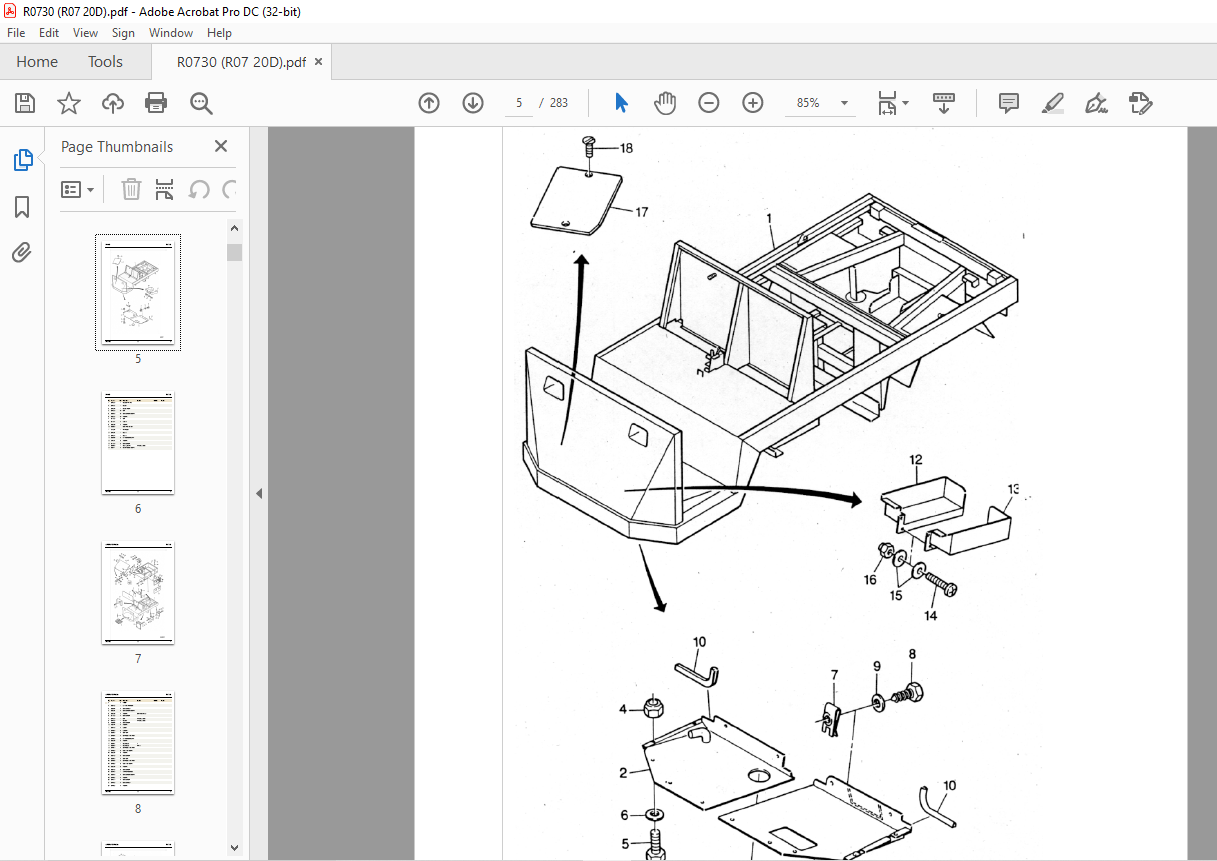
Task: Open the Help menu
Action: (220, 33)
